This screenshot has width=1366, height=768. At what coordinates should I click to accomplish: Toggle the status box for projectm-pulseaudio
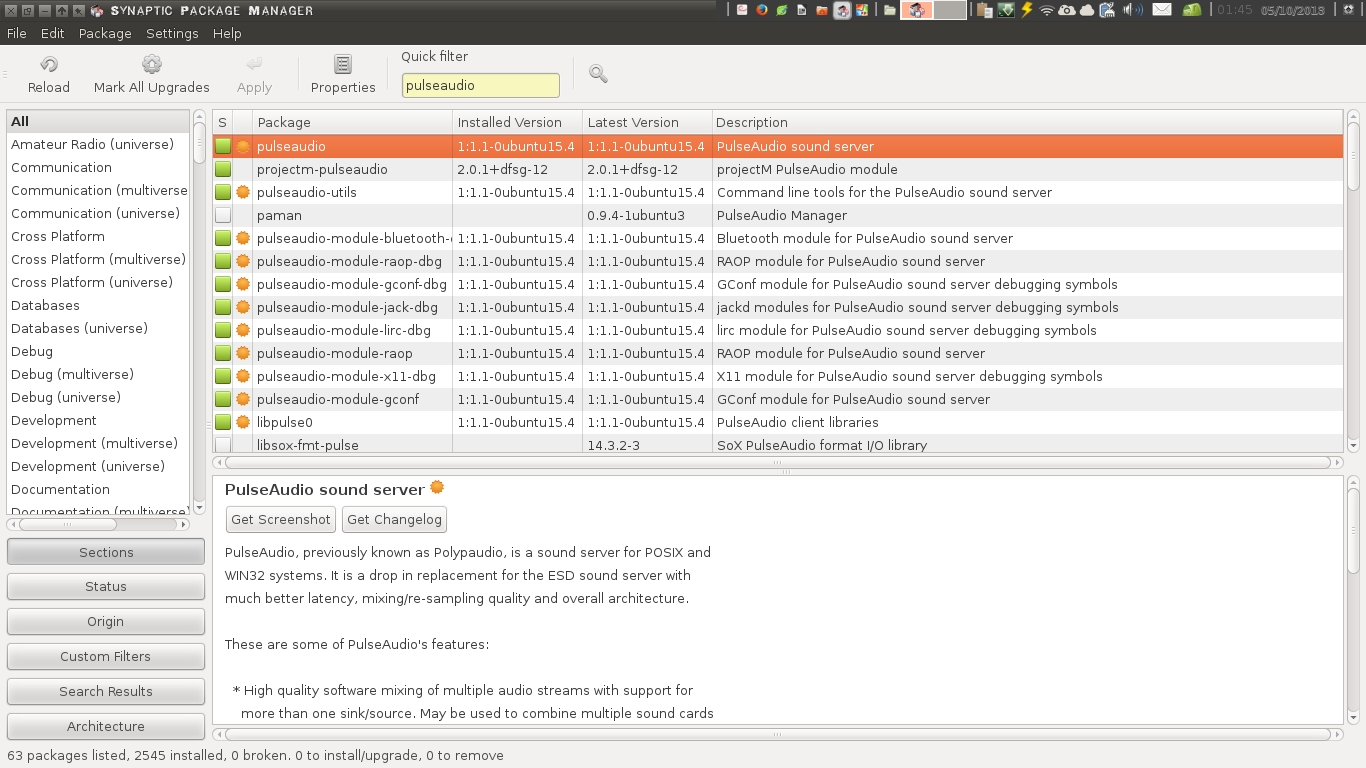(x=223, y=169)
